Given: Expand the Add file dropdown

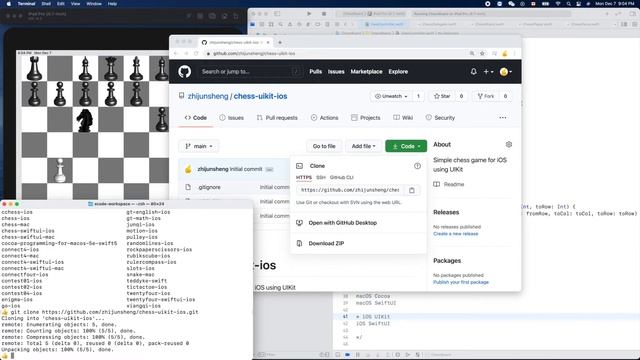Looking at the screenshot, I should pyautogui.click(x=363, y=146).
